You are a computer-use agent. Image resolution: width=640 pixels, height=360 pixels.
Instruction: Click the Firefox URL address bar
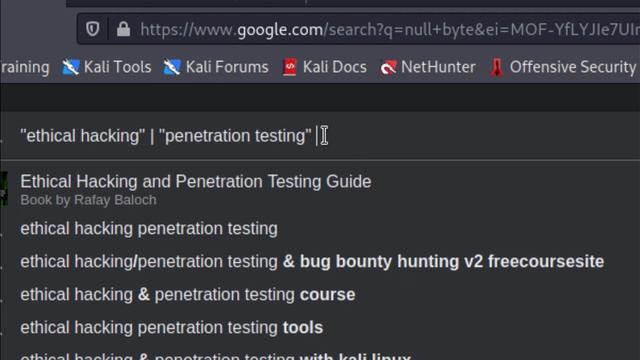pos(359,29)
